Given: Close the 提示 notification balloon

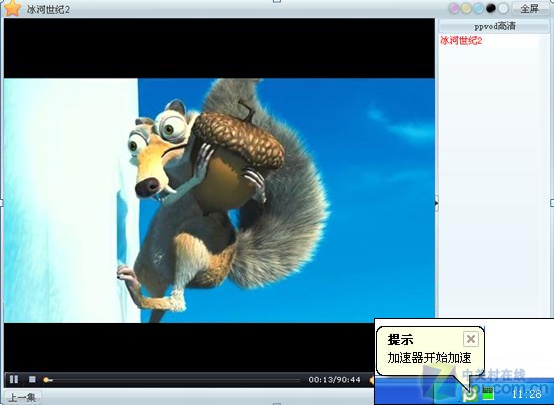Looking at the screenshot, I should [471, 339].
